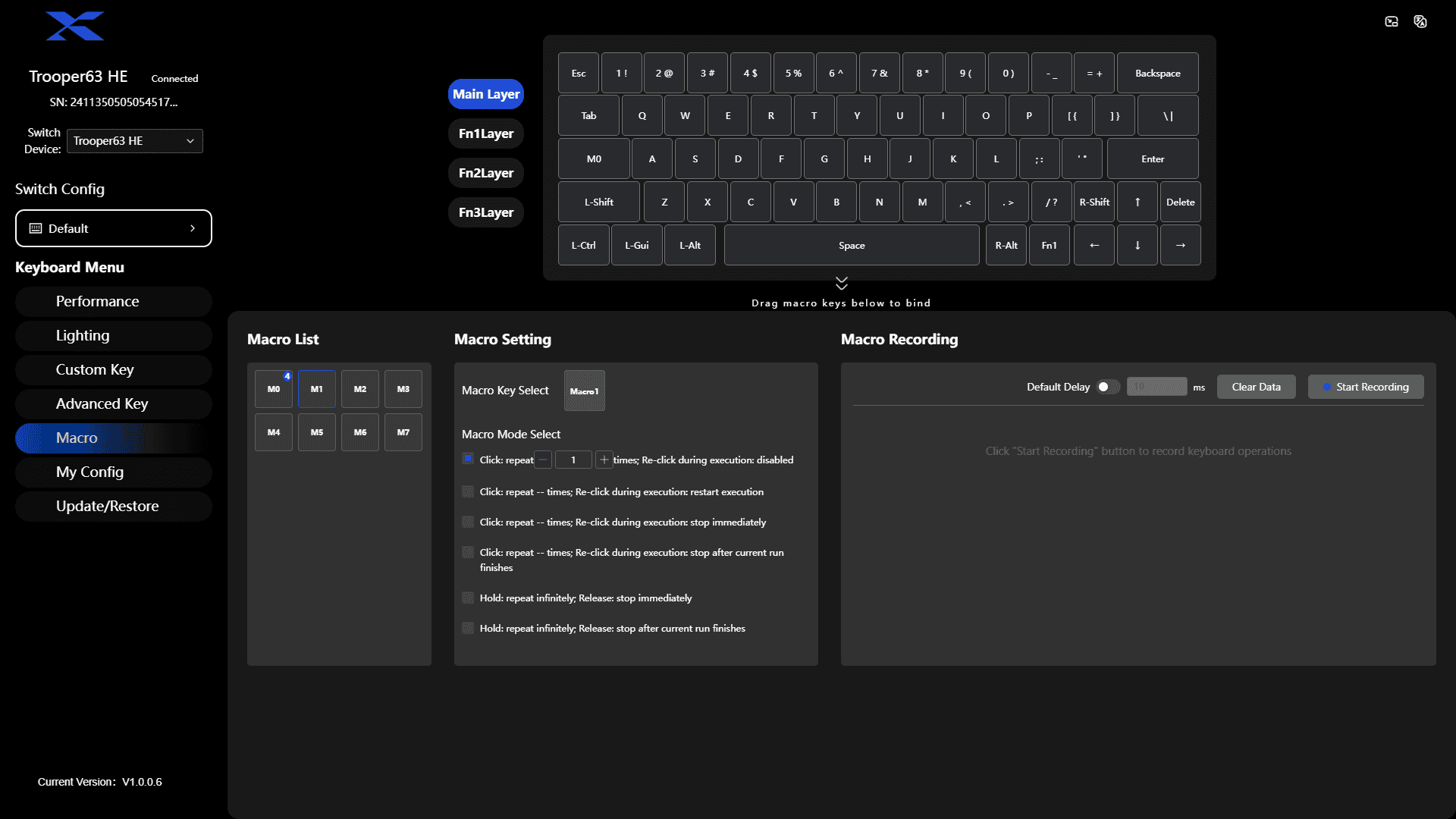Click the default delay ms input field
Viewport: 1456px width, 819px height.
pos(1157,387)
